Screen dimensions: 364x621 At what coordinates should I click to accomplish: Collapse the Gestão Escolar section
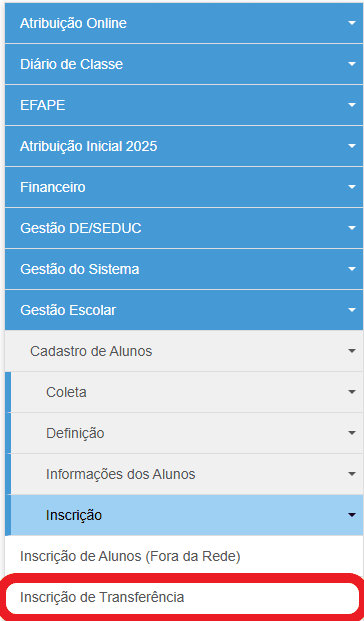point(184,310)
